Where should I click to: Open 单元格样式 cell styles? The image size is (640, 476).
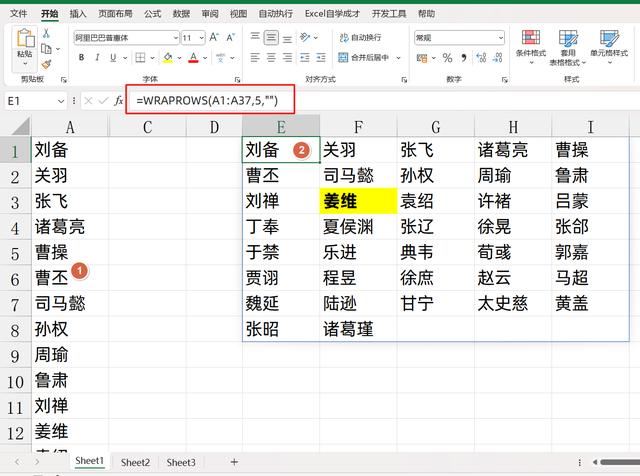[x=609, y=47]
